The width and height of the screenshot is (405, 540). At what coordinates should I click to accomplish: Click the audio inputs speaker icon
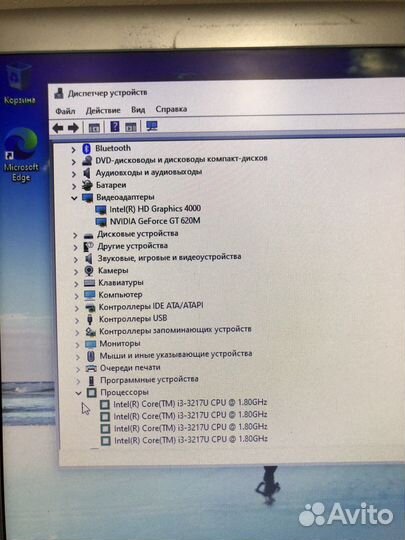point(87,173)
